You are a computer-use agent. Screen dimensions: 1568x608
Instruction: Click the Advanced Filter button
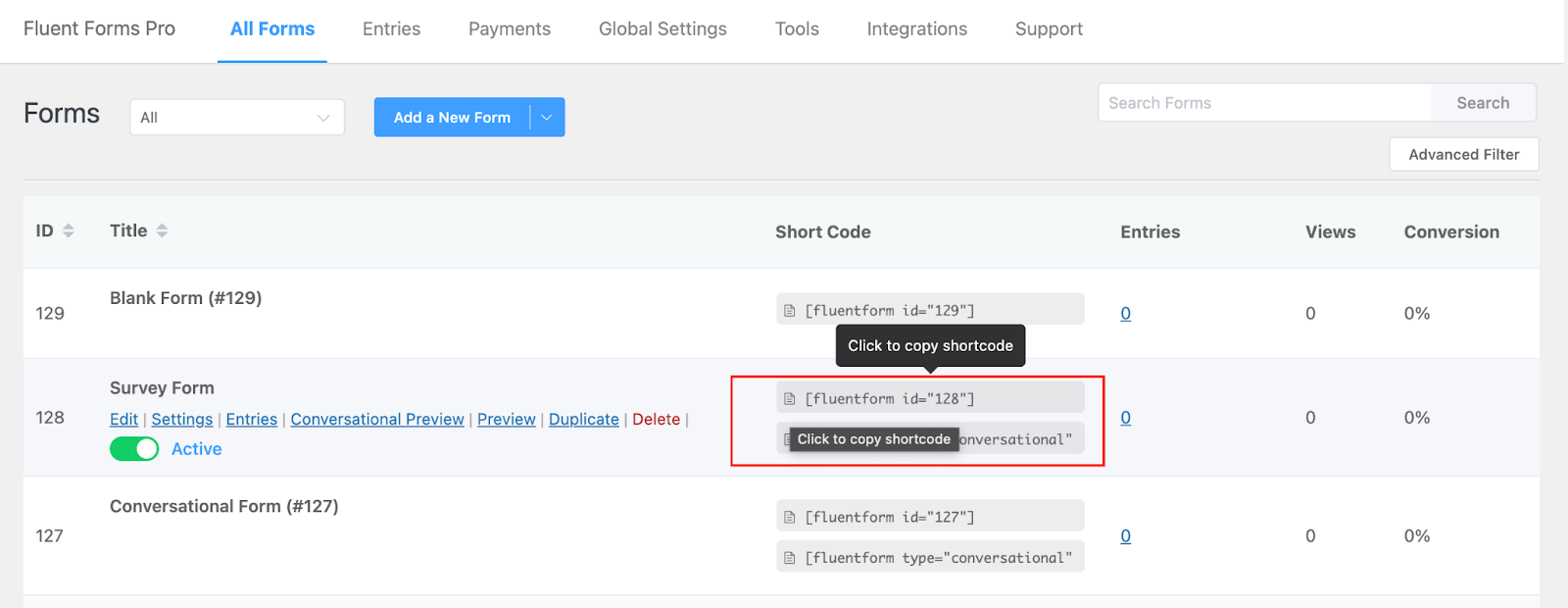(x=1463, y=155)
